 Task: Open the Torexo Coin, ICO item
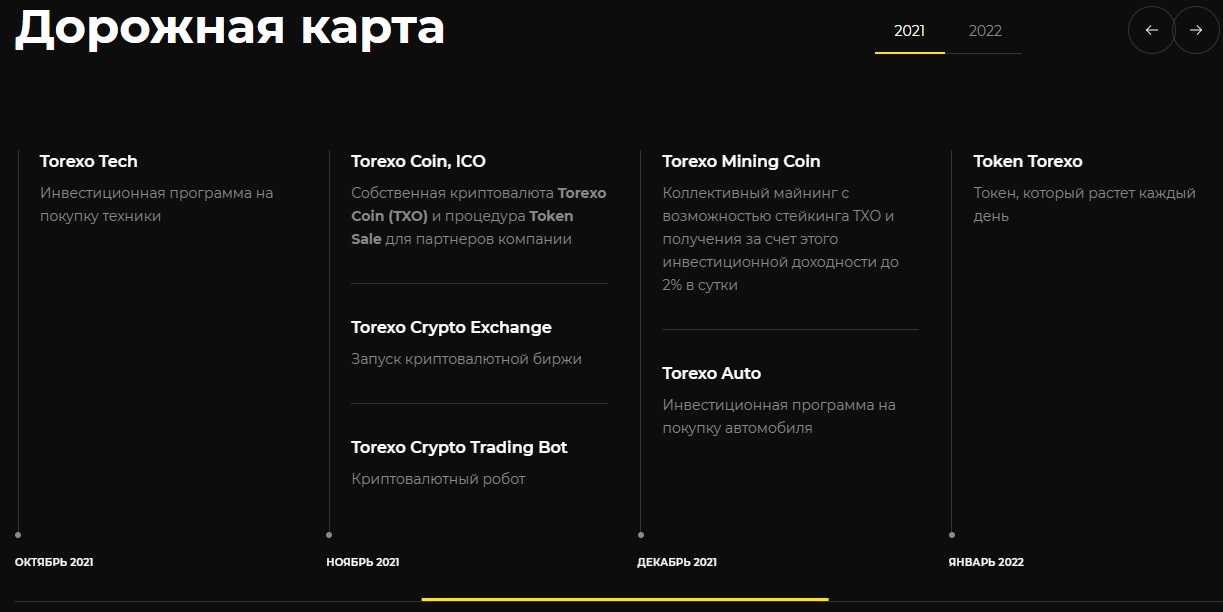pos(418,161)
